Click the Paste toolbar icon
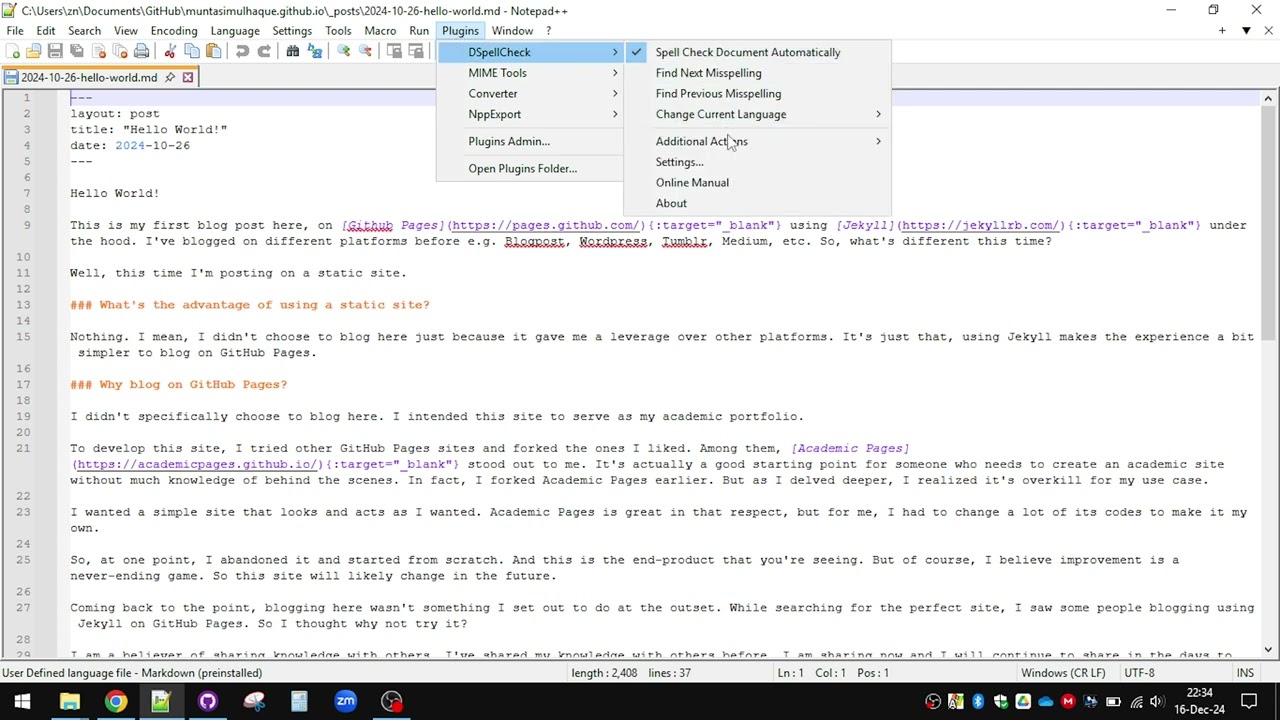The height and width of the screenshot is (720, 1280). (x=213, y=51)
